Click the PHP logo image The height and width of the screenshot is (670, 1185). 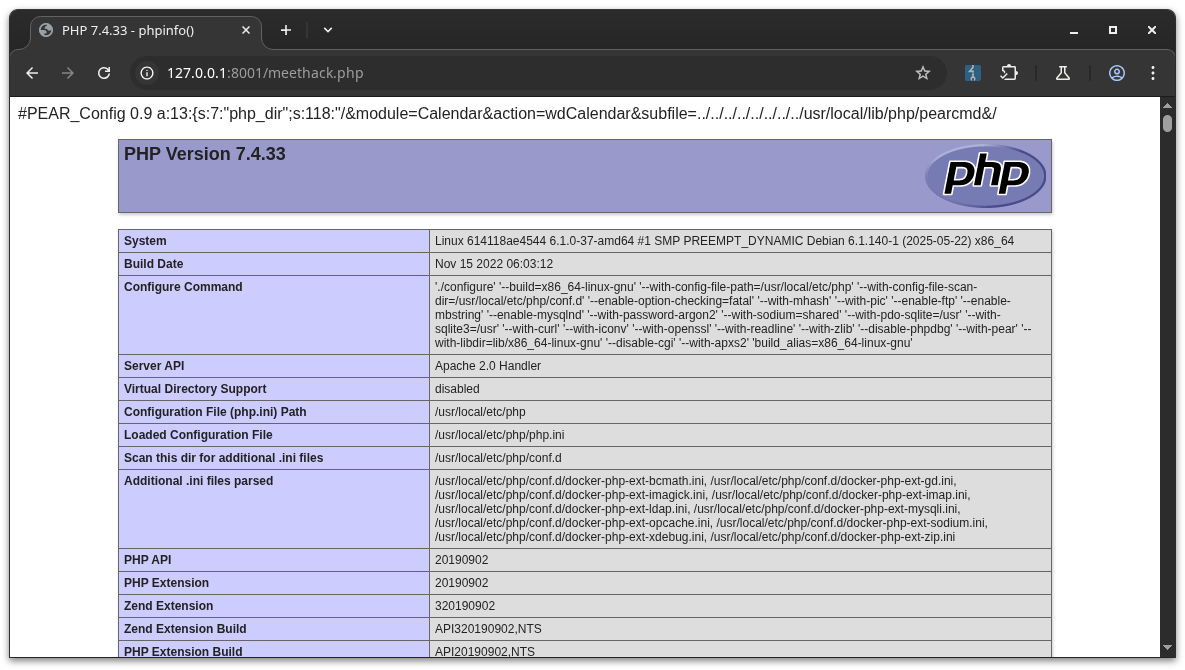coord(985,176)
